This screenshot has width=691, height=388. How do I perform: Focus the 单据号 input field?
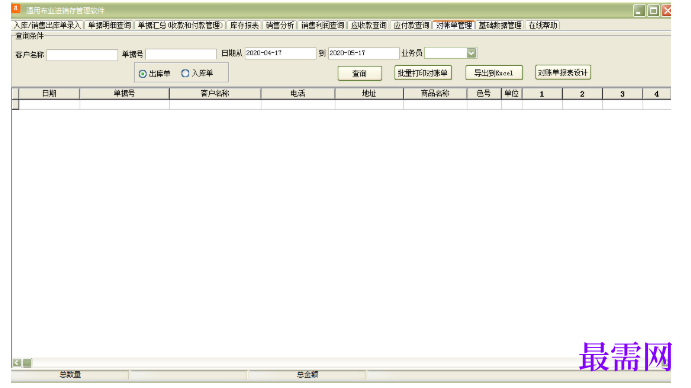click(181, 54)
